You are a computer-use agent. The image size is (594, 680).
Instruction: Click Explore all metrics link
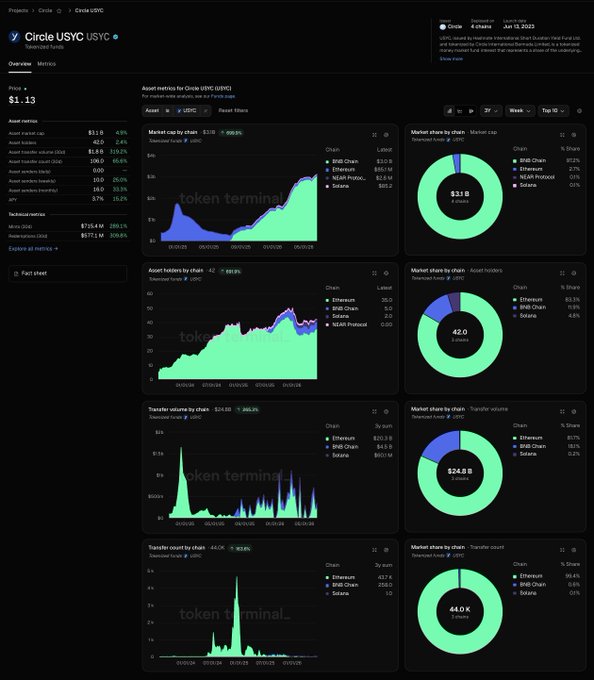click(33, 249)
